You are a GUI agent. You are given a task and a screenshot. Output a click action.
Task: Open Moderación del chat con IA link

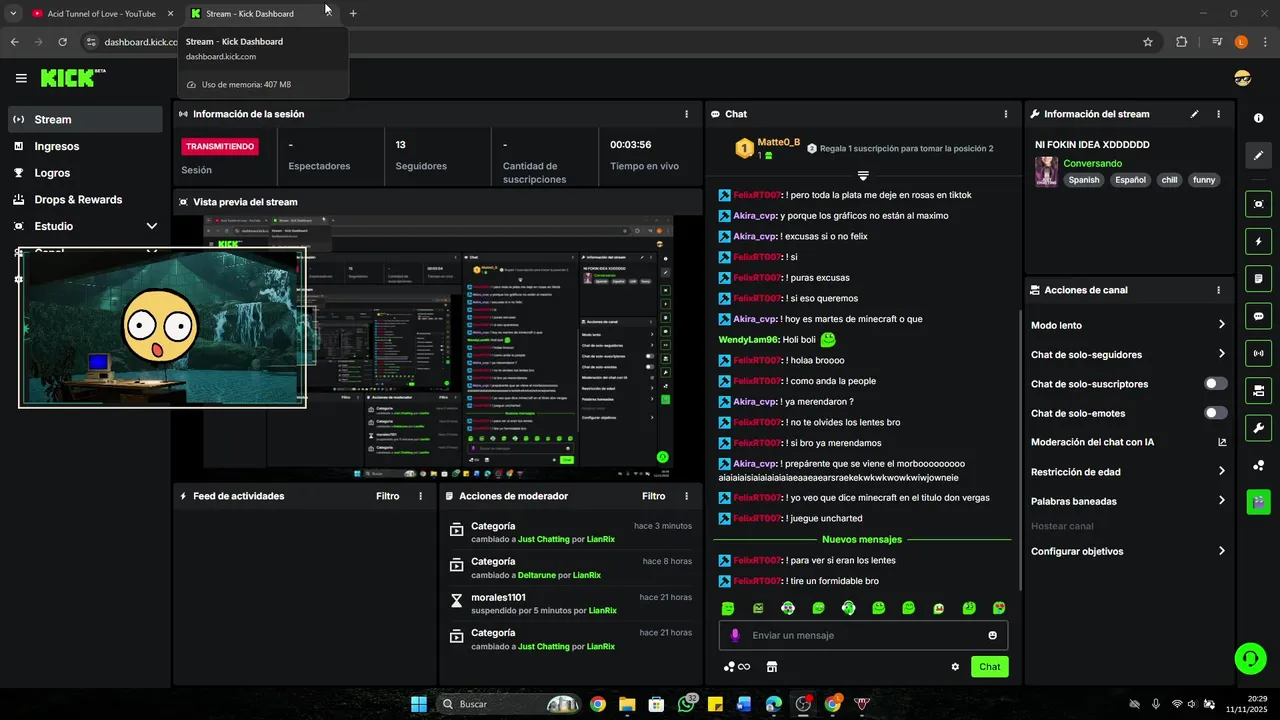click(x=1127, y=442)
